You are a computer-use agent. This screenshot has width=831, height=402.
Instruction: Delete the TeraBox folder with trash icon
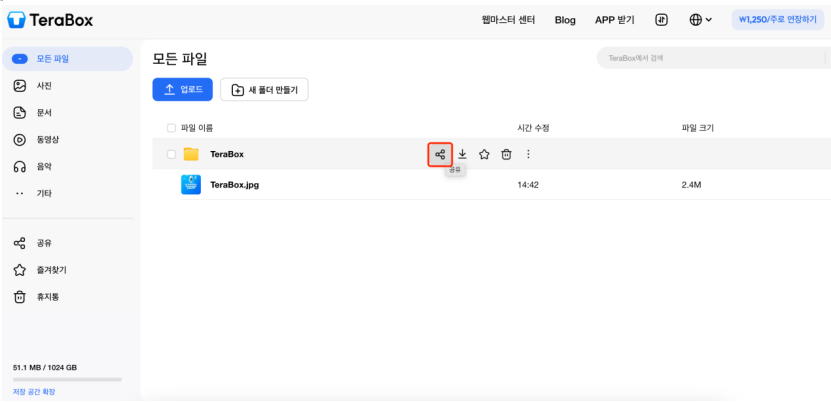coord(506,154)
